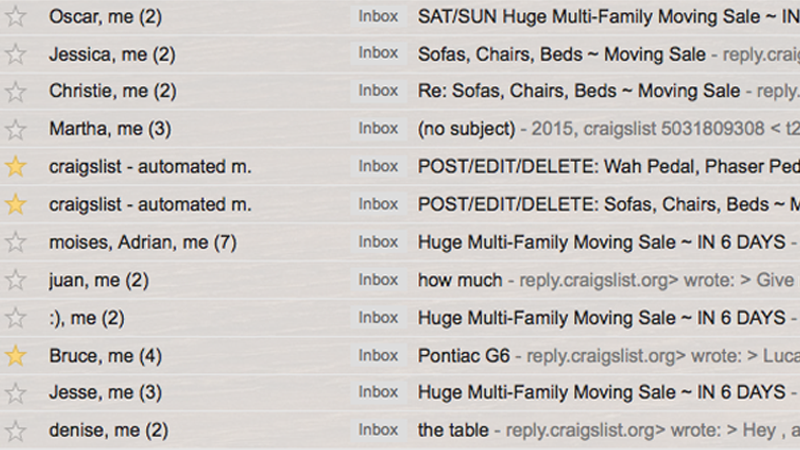The image size is (800, 450).
Task: Open SAT/SUN Huge Multi-Family Moving Sale email
Action: pyautogui.click(x=608, y=17)
